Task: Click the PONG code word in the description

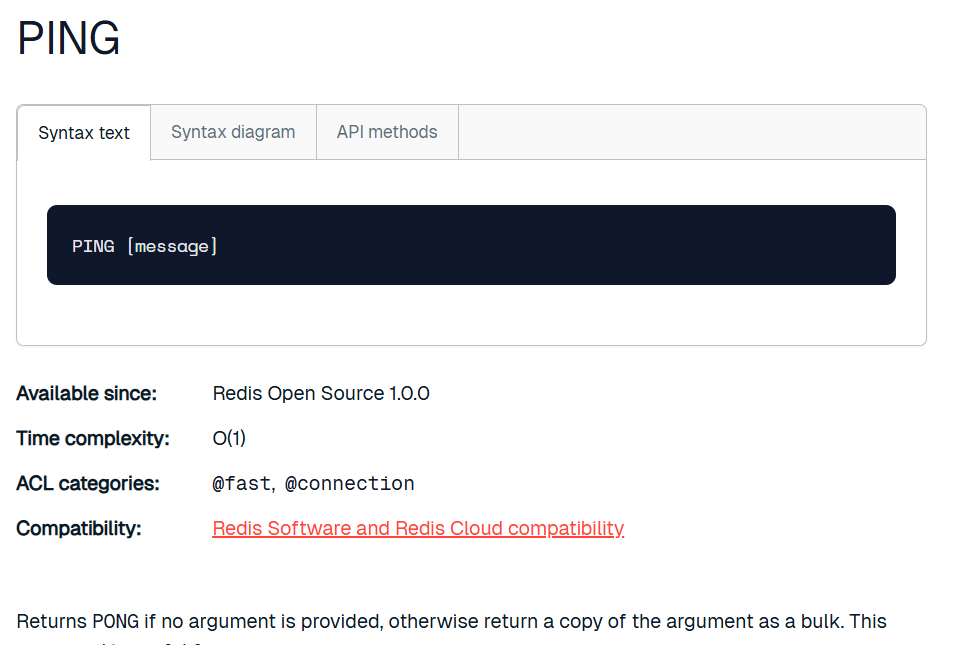Action: (116, 622)
